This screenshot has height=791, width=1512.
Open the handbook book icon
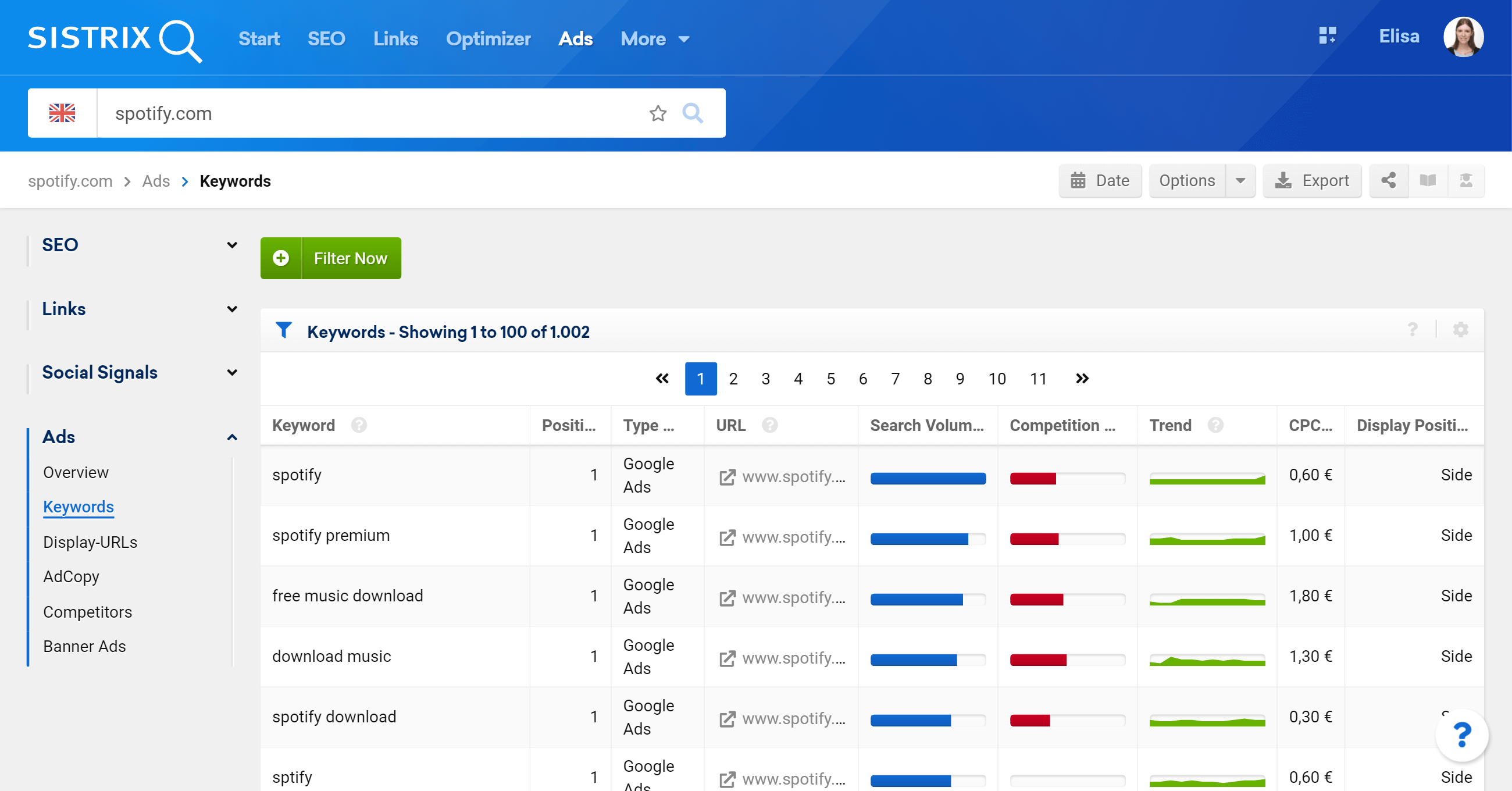[x=1428, y=180]
